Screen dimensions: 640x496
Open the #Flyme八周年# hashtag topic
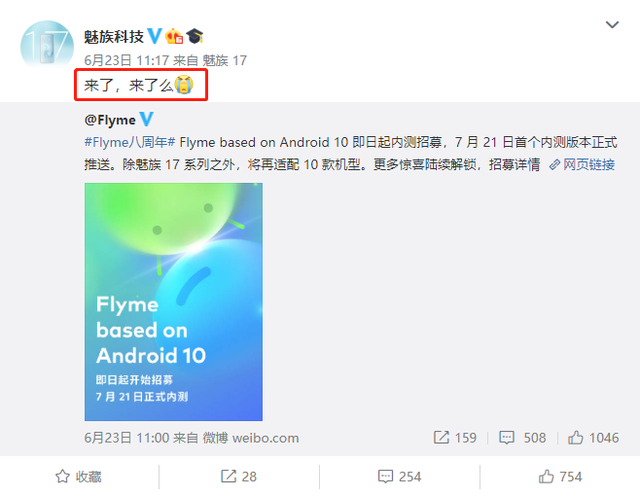pos(130,142)
